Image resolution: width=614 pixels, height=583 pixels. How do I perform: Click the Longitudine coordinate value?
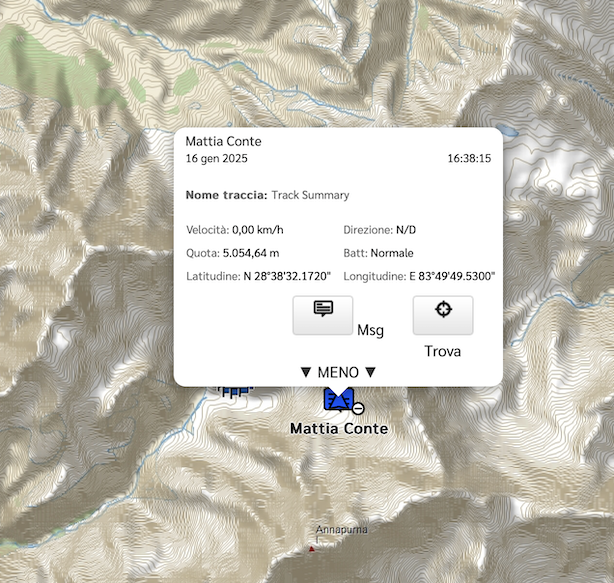coord(452,276)
